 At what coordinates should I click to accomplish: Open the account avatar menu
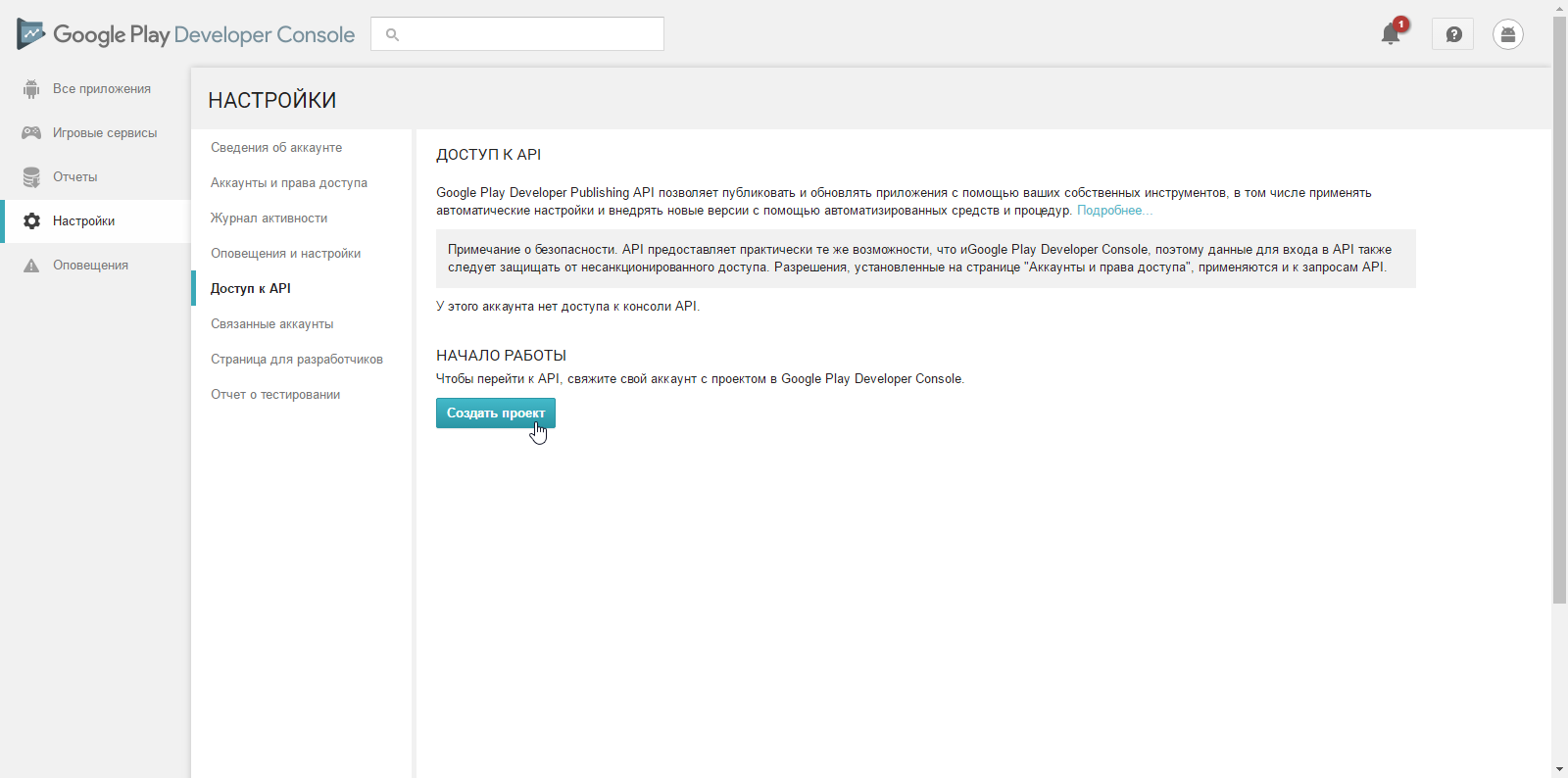pyautogui.click(x=1508, y=34)
